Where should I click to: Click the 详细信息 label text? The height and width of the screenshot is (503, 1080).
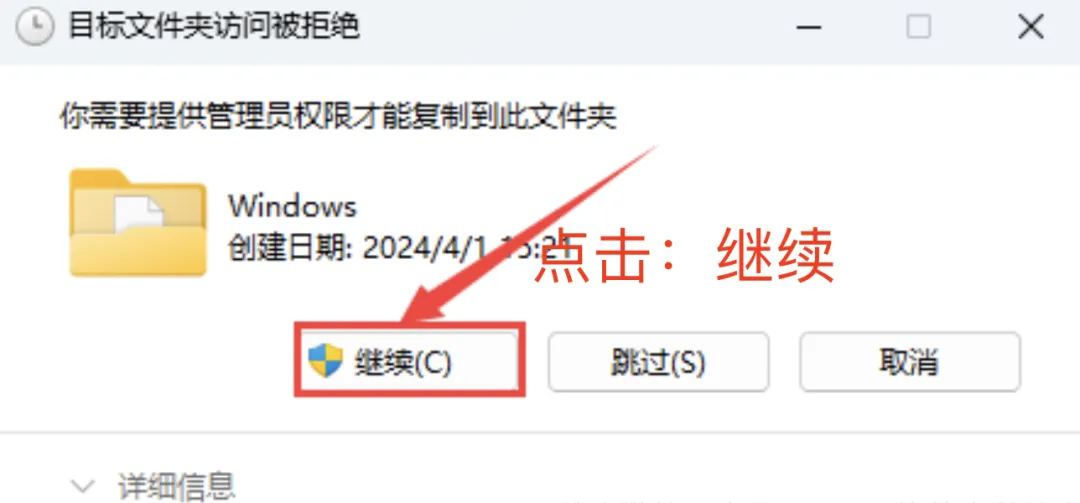click(177, 486)
